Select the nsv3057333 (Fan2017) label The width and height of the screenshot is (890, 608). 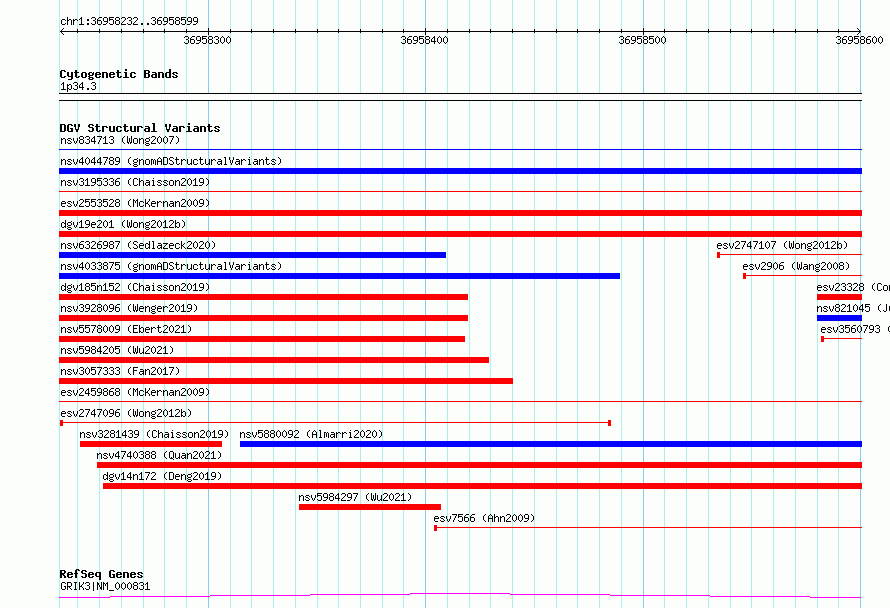120,371
